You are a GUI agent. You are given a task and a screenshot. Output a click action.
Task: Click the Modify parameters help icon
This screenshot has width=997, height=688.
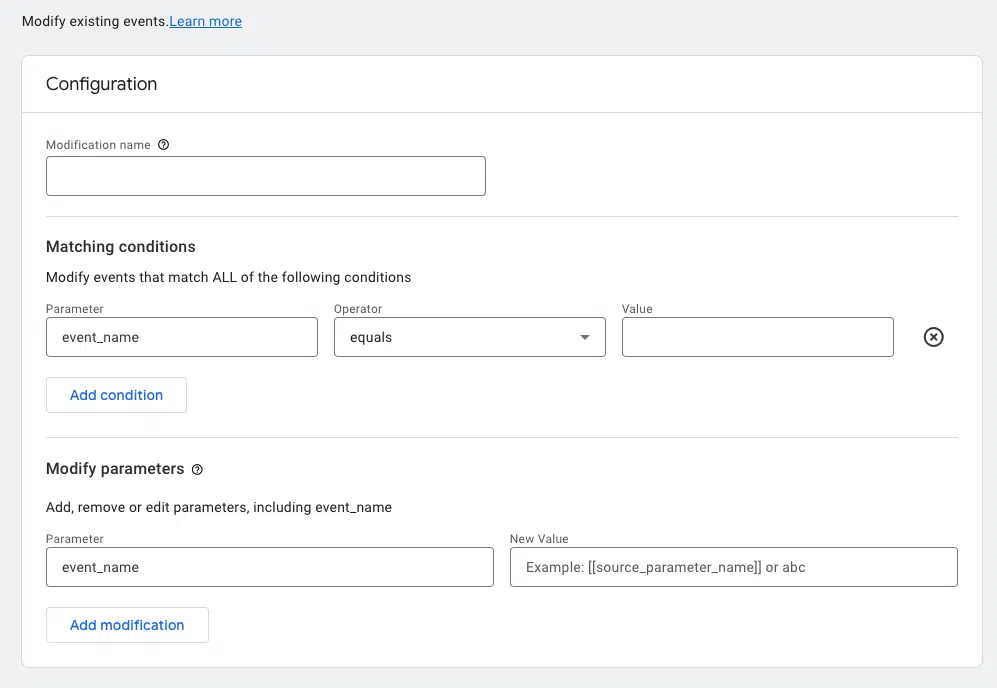tap(197, 469)
